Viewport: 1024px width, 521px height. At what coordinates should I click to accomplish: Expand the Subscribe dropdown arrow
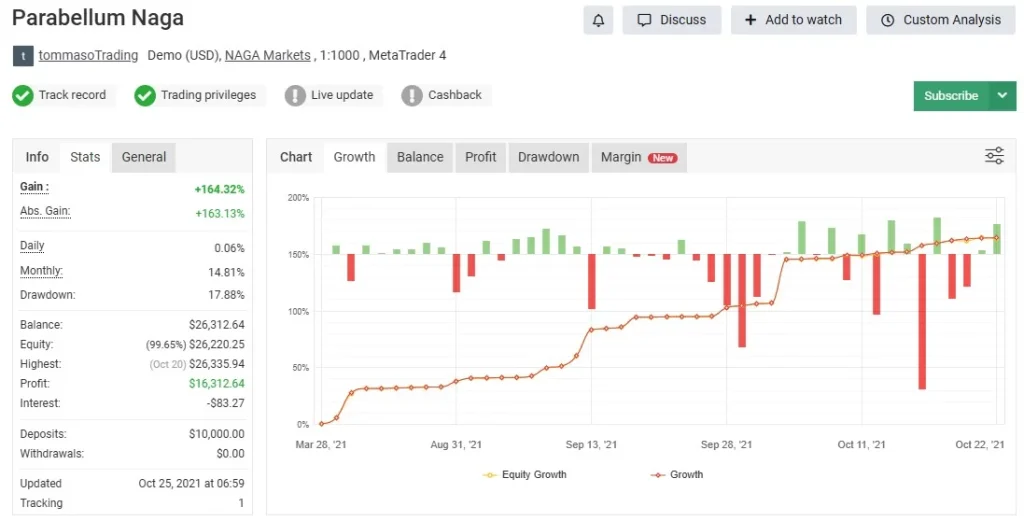click(1002, 96)
